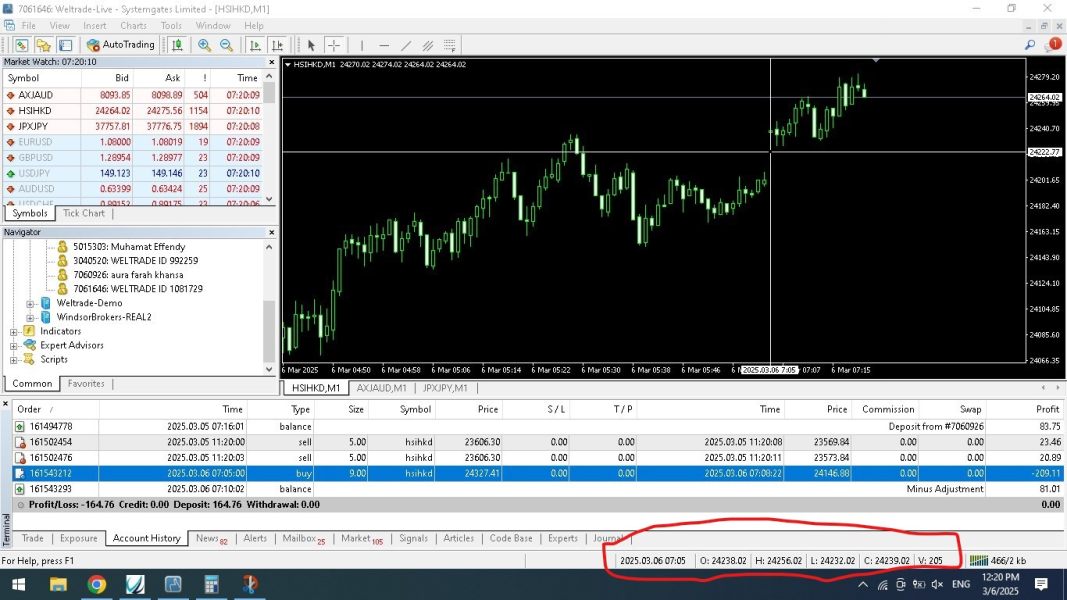
Task: Switch to the Tick Chart tab
Action: pyautogui.click(x=84, y=213)
